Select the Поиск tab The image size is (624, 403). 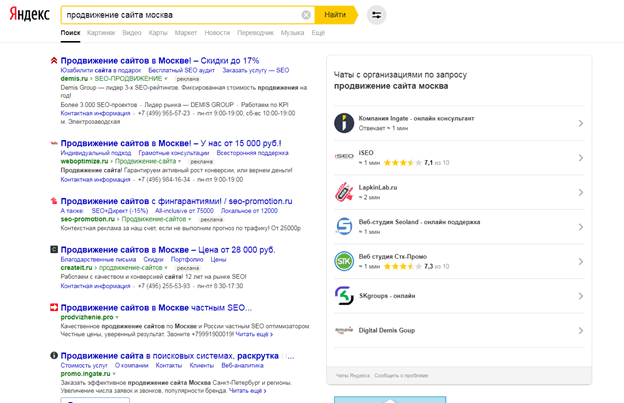pos(70,33)
